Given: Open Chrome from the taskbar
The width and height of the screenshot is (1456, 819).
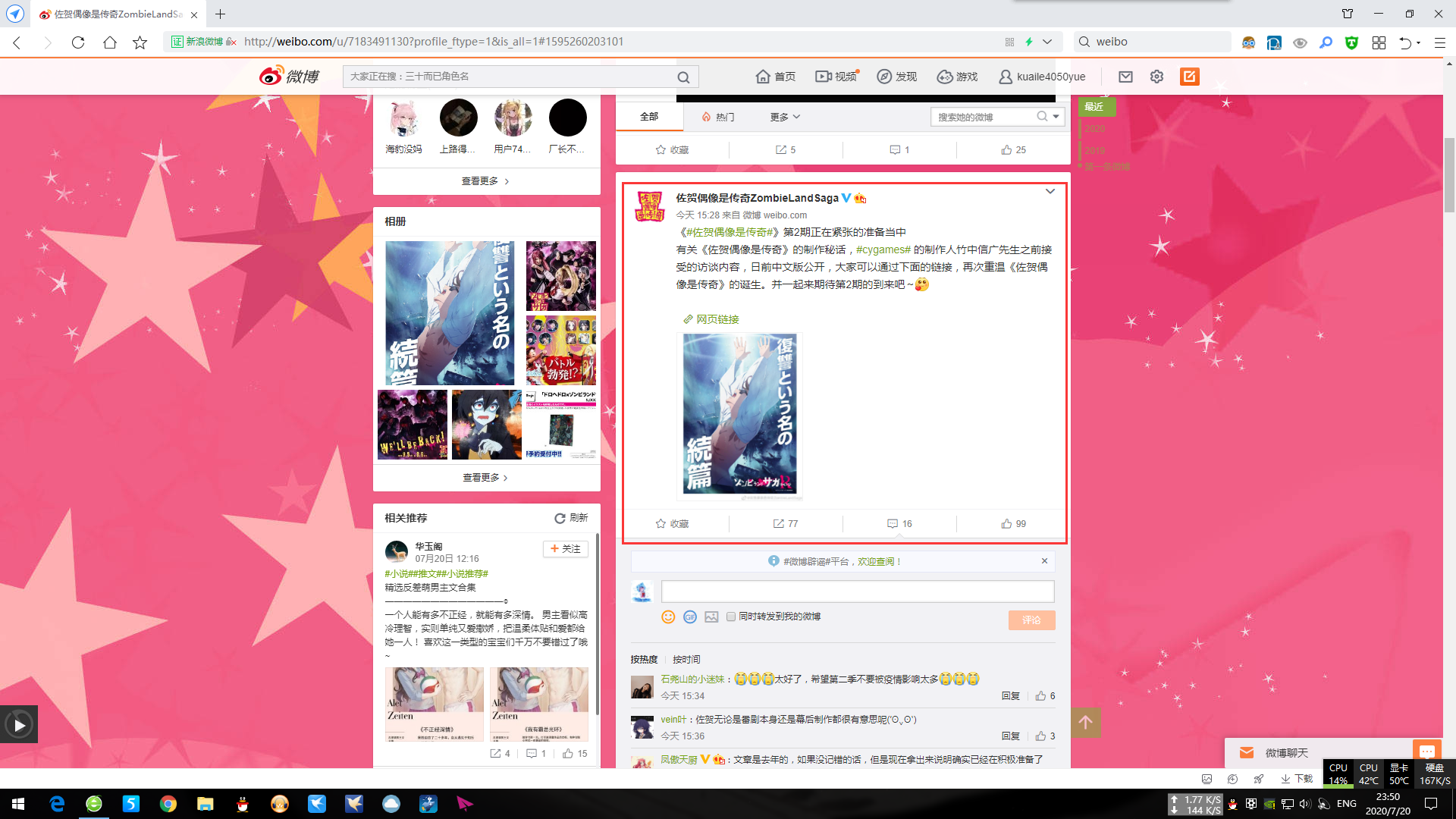Looking at the screenshot, I should coord(168,804).
